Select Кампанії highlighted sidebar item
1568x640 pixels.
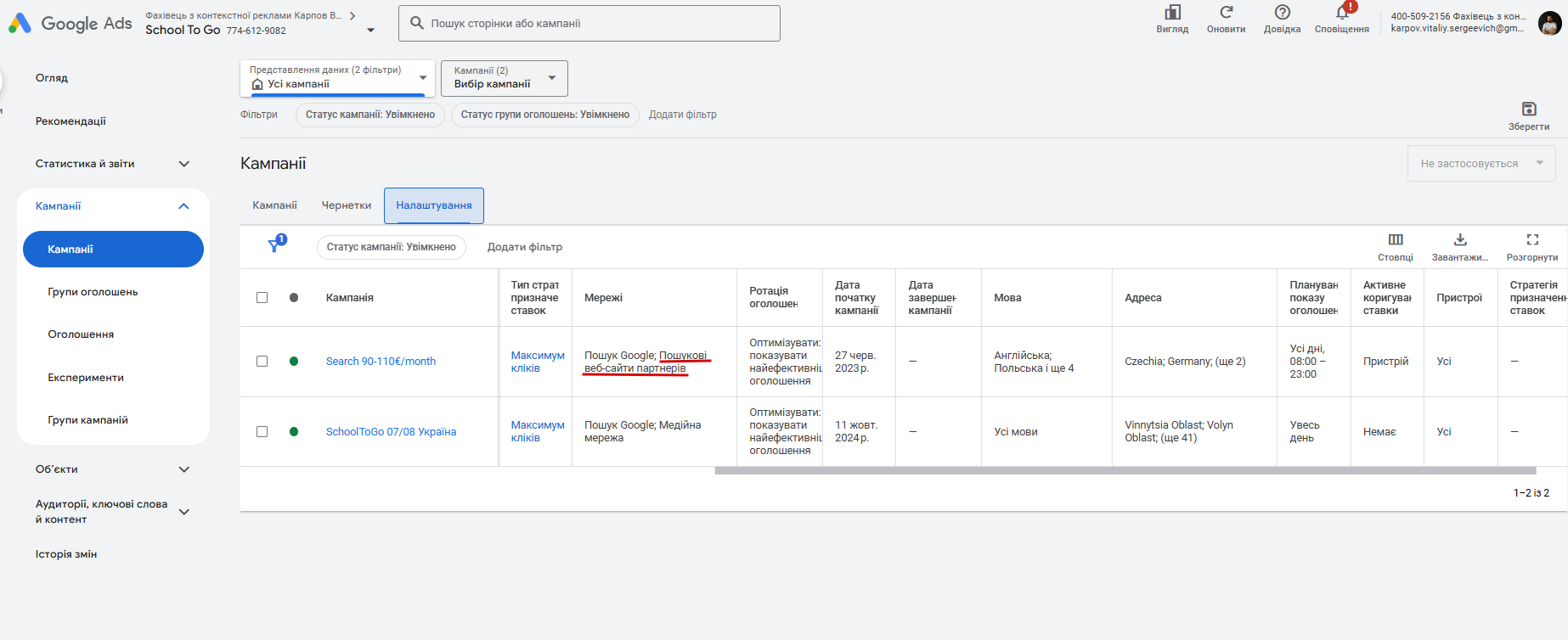pos(113,250)
